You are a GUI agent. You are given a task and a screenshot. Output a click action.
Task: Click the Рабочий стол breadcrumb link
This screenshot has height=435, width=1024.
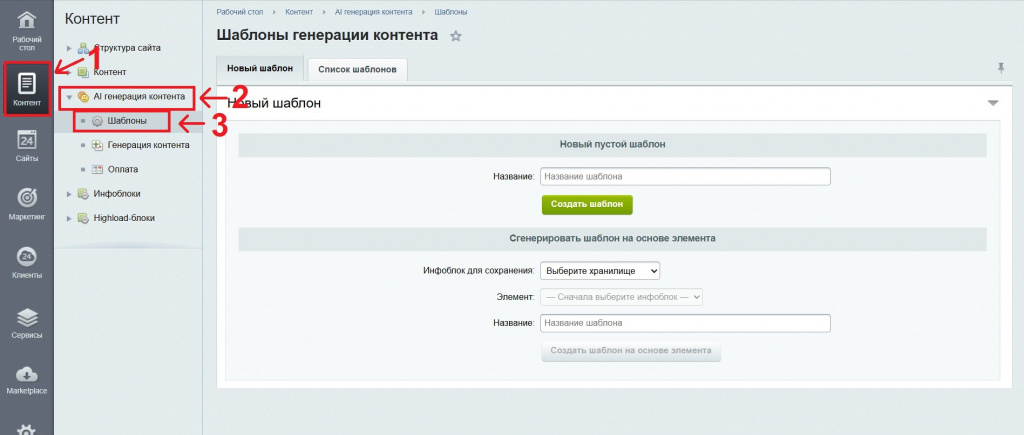click(x=240, y=12)
